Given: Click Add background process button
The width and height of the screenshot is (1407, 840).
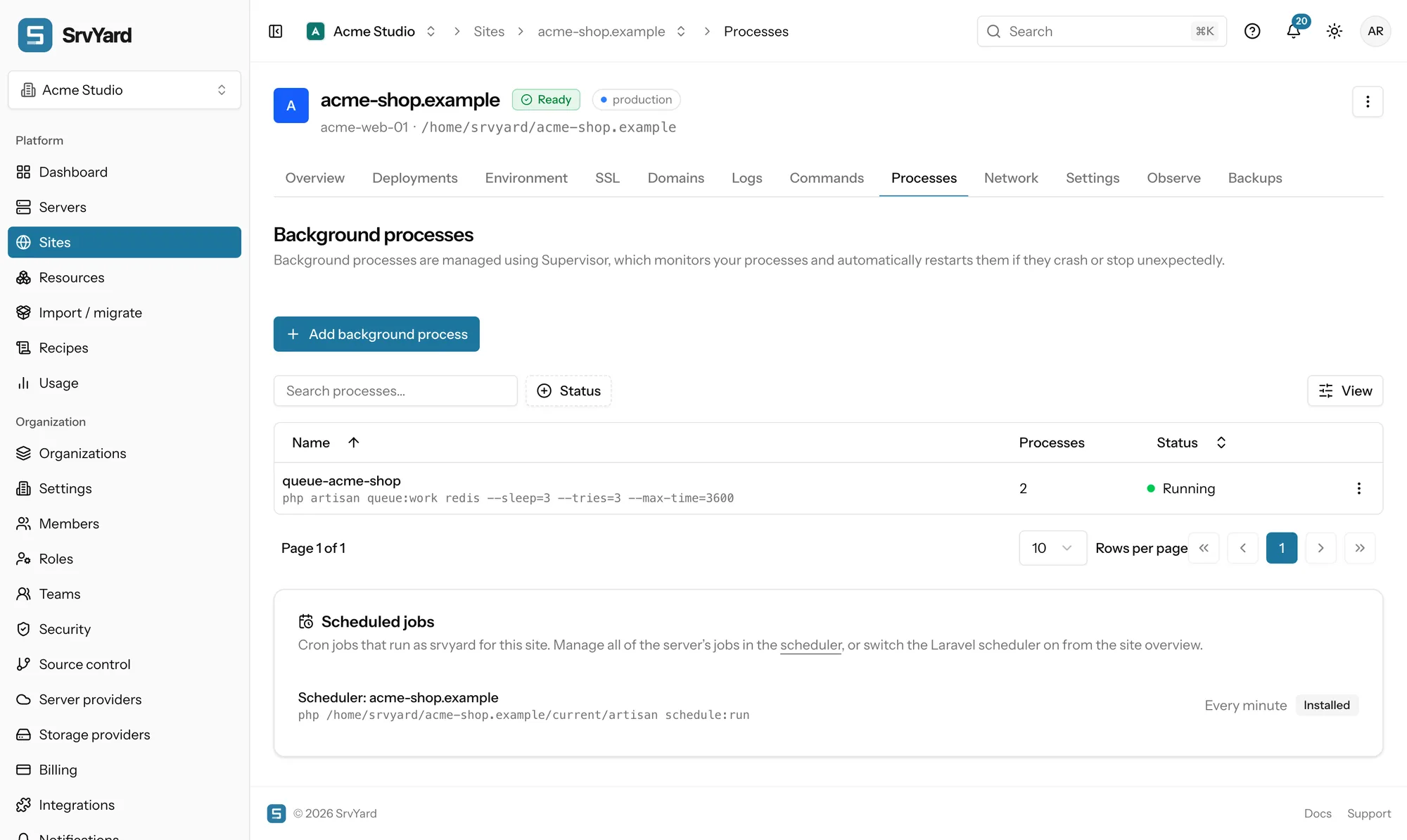Looking at the screenshot, I should (x=376, y=334).
